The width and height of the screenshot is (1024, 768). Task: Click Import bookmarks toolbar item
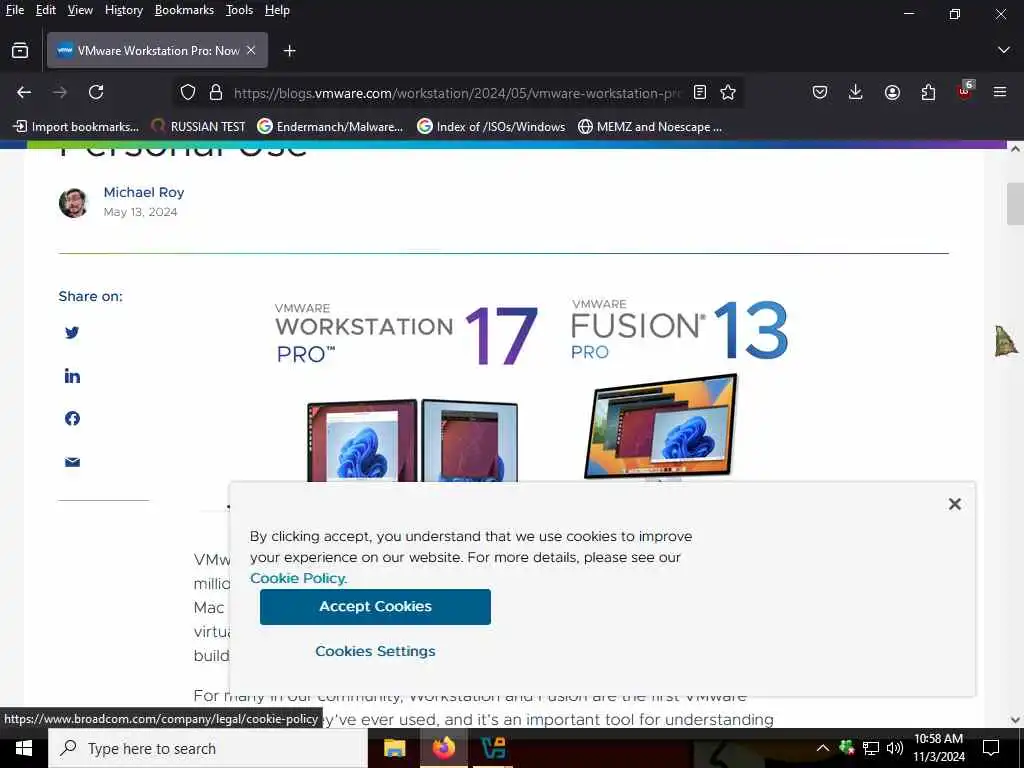[x=76, y=127]
